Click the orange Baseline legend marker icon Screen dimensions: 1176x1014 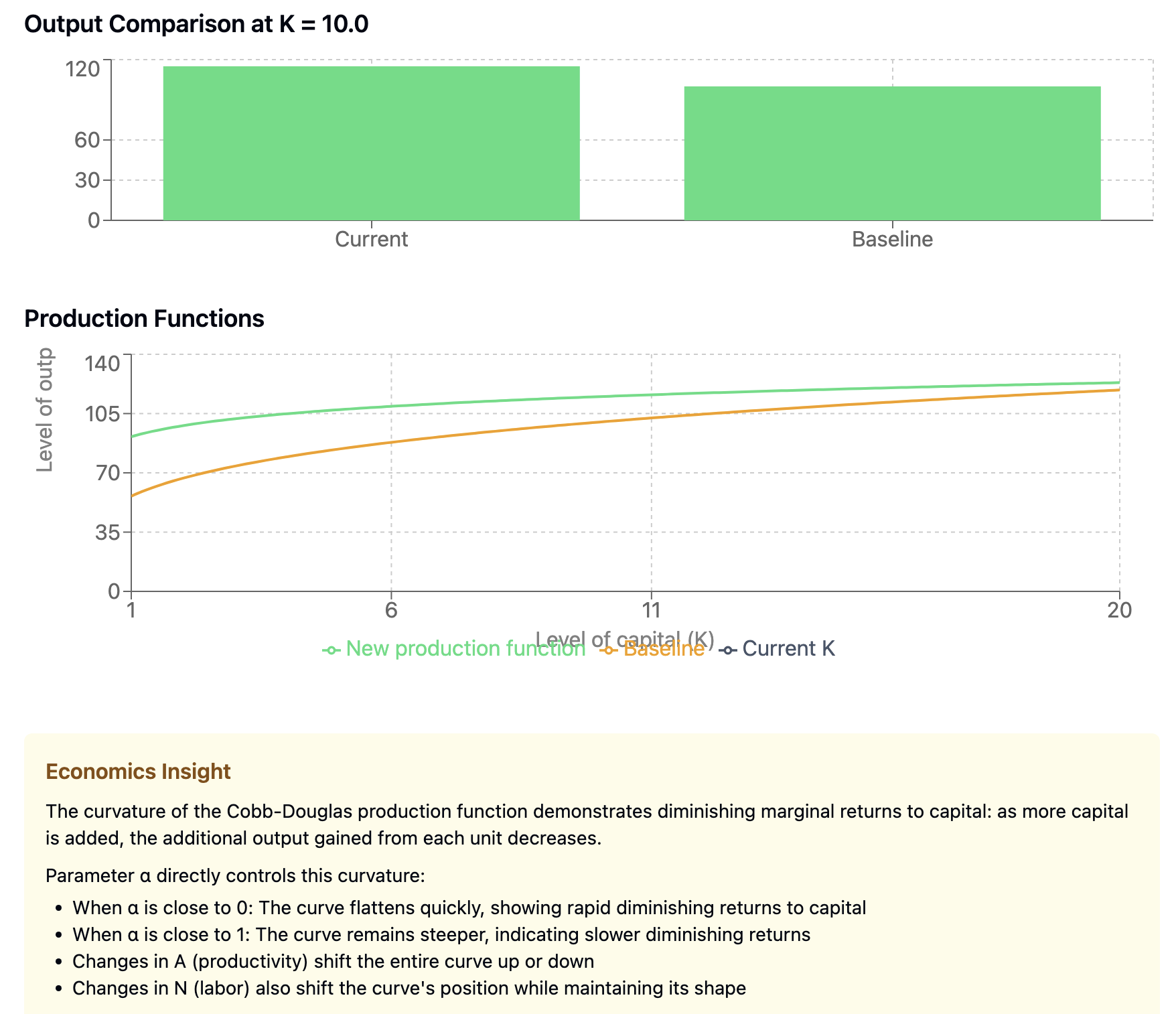click(x=608, y=650)
